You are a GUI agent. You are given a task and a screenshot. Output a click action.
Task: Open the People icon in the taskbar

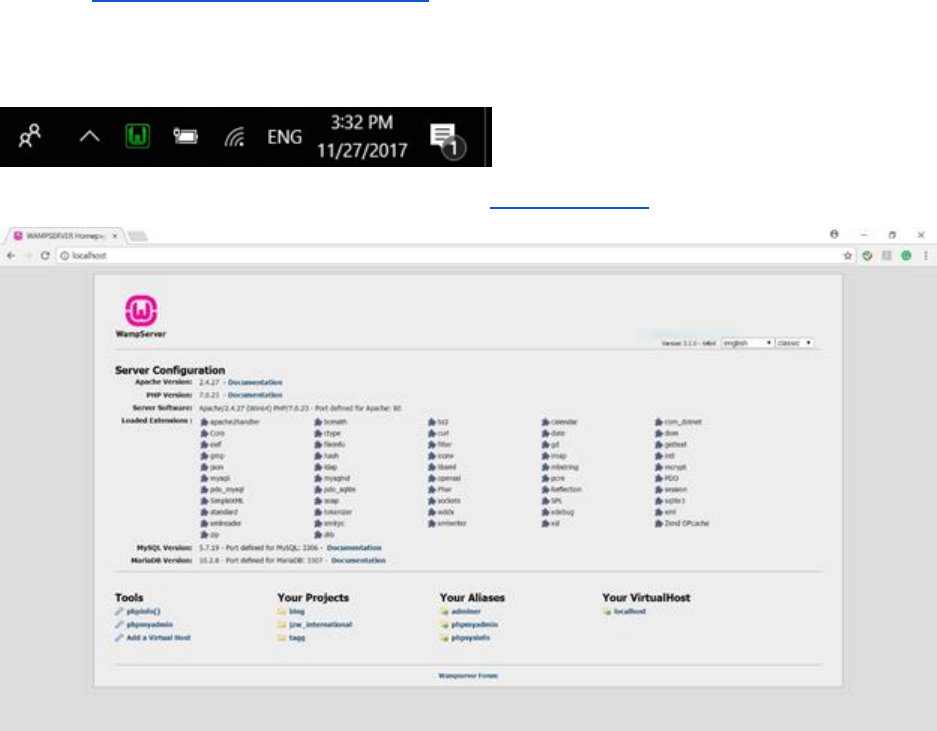click(30, 136)
